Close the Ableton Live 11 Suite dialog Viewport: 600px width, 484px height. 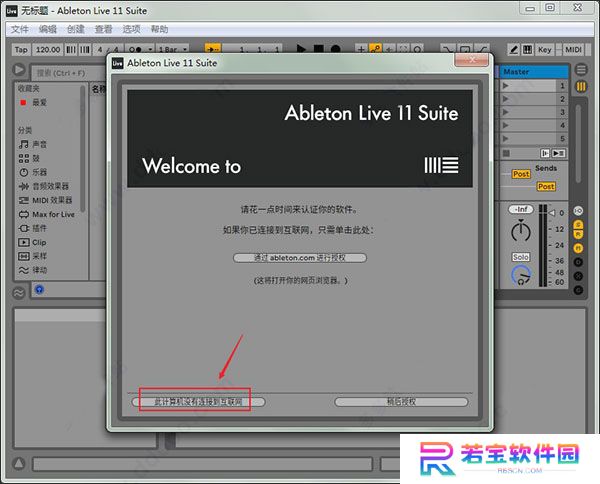pos(471,59)
